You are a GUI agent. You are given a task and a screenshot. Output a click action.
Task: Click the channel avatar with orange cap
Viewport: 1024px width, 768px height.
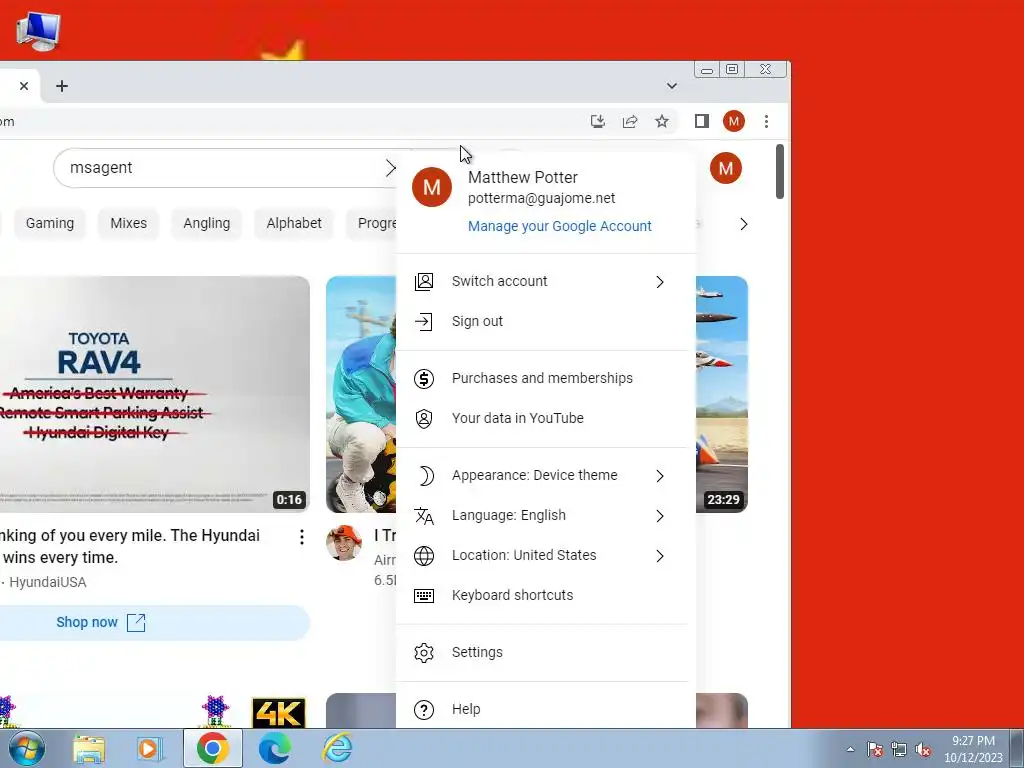click(344, 542)
